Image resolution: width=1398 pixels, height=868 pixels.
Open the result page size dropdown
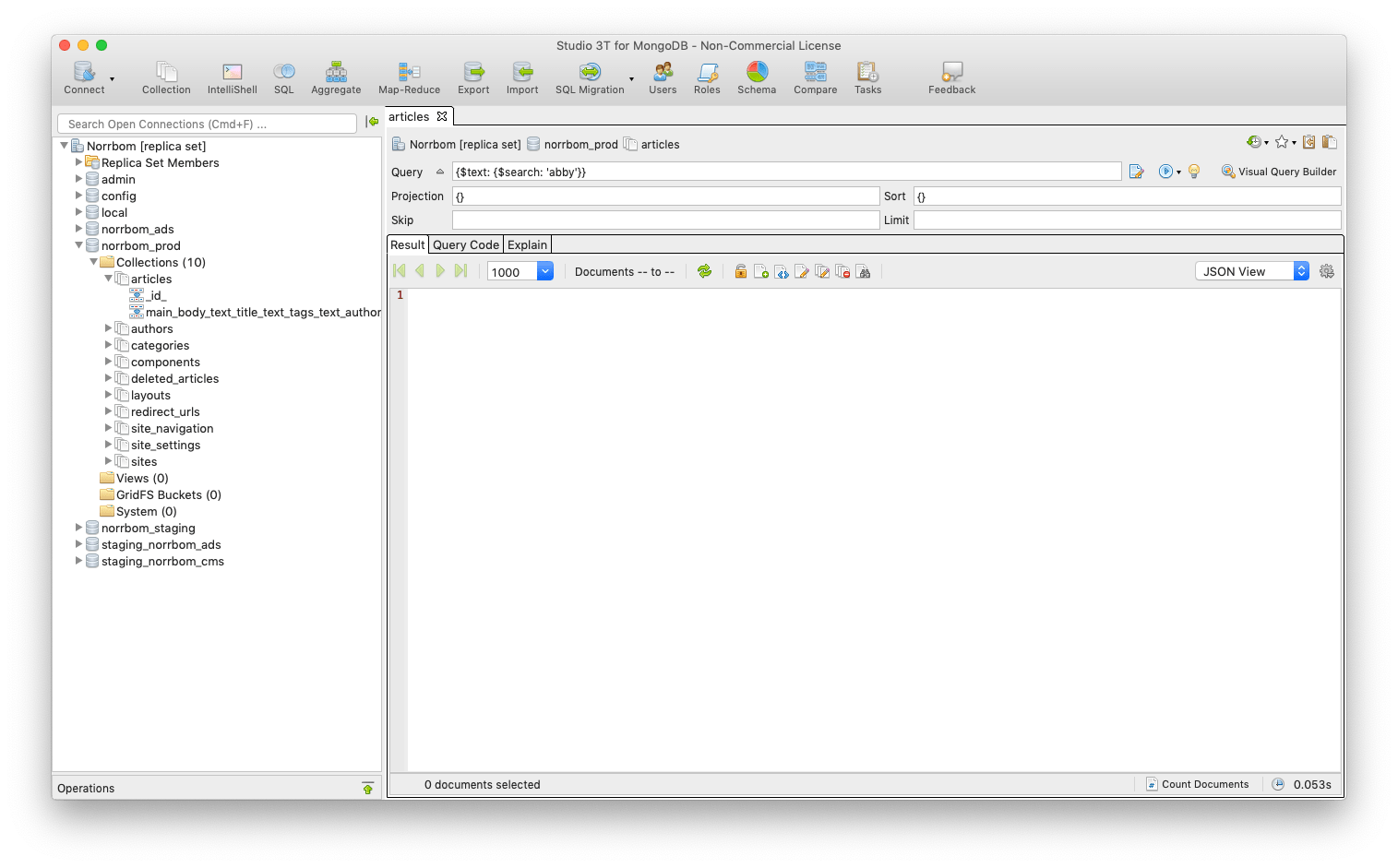[544, 270]
